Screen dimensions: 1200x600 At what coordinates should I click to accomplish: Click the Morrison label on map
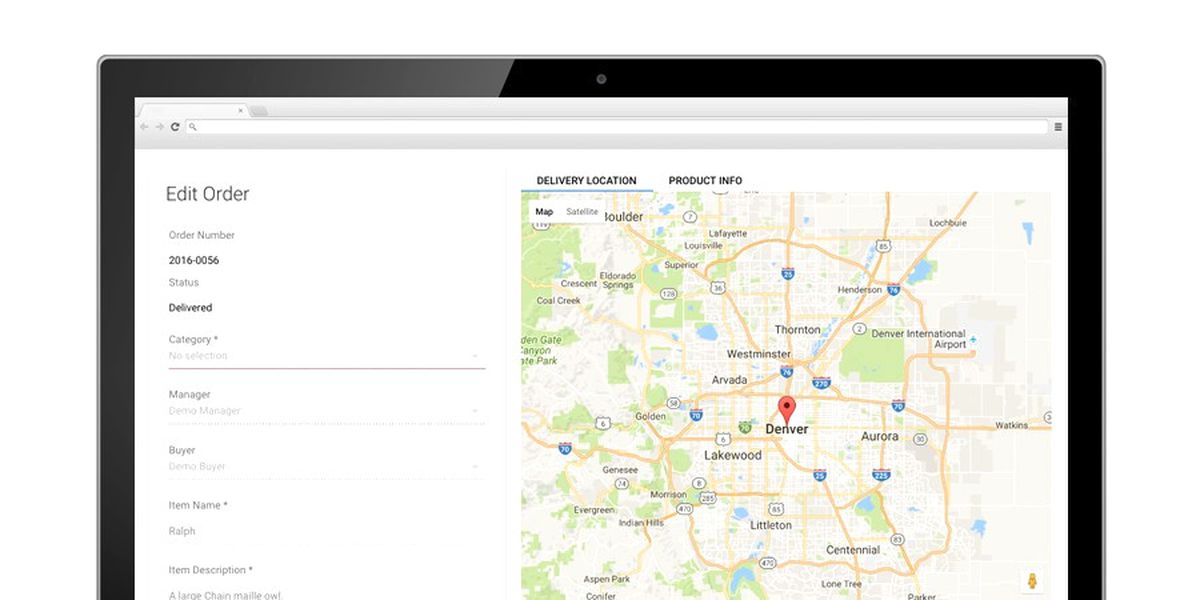point(668,495)
